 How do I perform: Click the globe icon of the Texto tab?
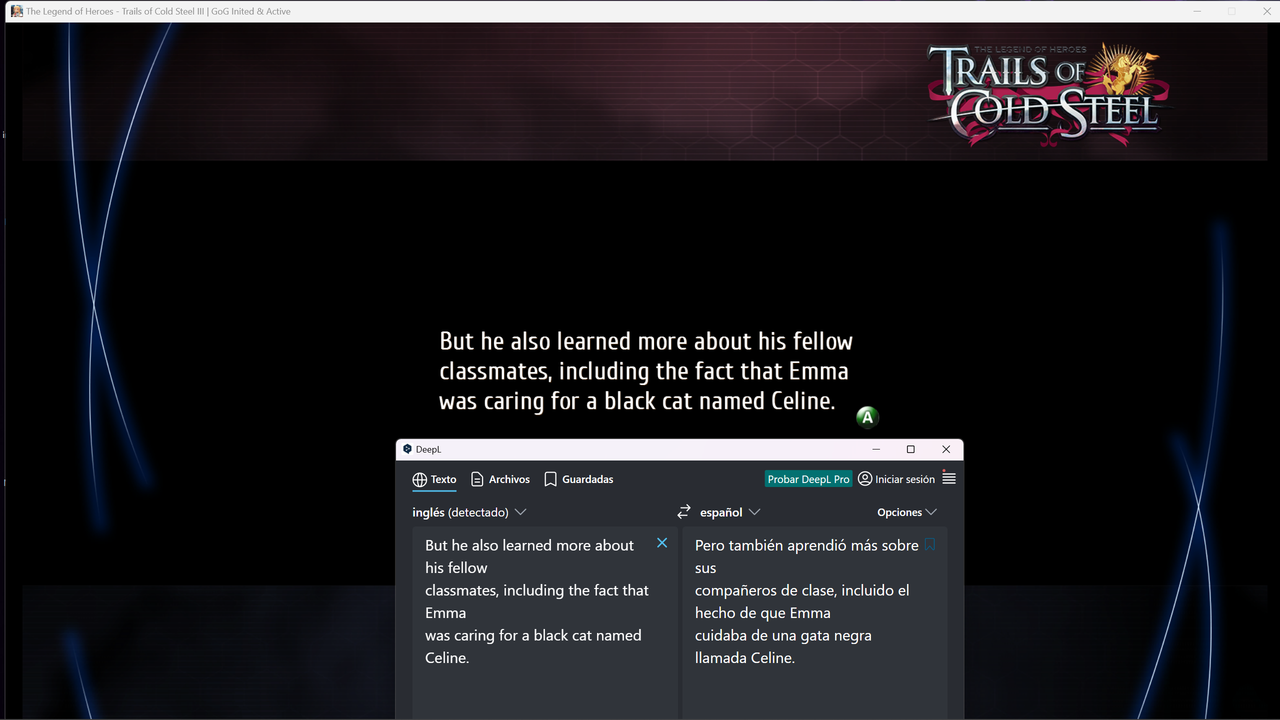click(420, 480)
